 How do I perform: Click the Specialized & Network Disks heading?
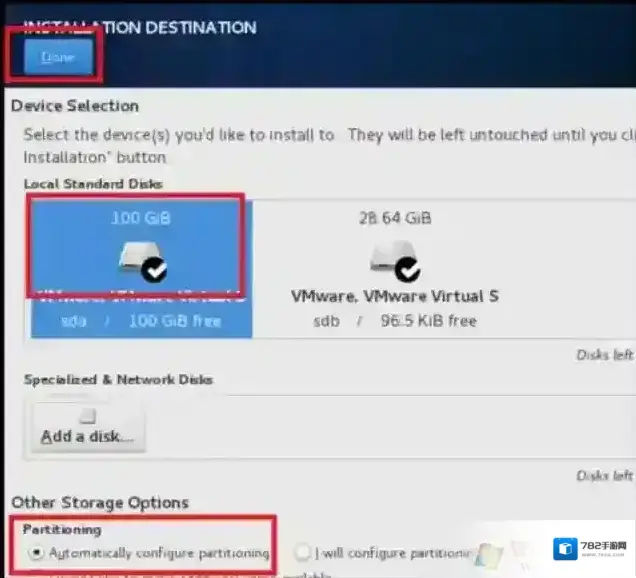[118, 380]
